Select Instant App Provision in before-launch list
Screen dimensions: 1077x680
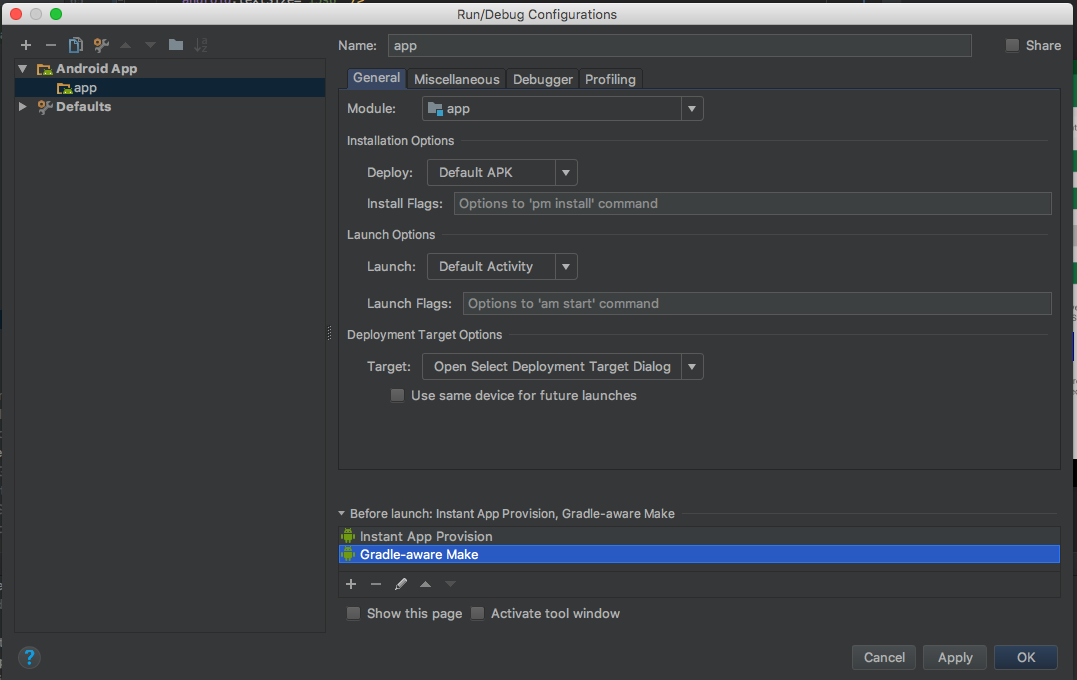(x=426, y=536)
